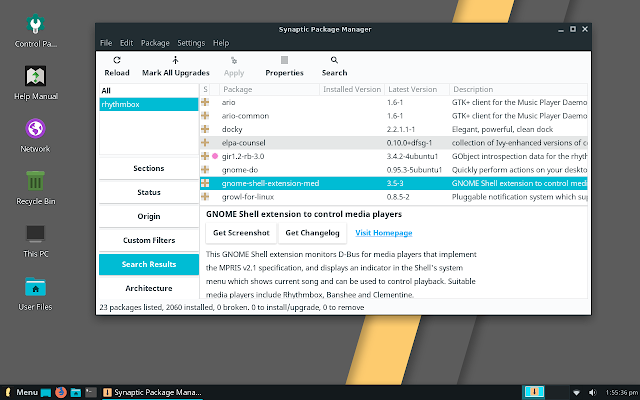Image resolution: width=640 pixels, height=400 pixels.
Task: Select the rhythmbox search entry
Action: pos(149,104)
